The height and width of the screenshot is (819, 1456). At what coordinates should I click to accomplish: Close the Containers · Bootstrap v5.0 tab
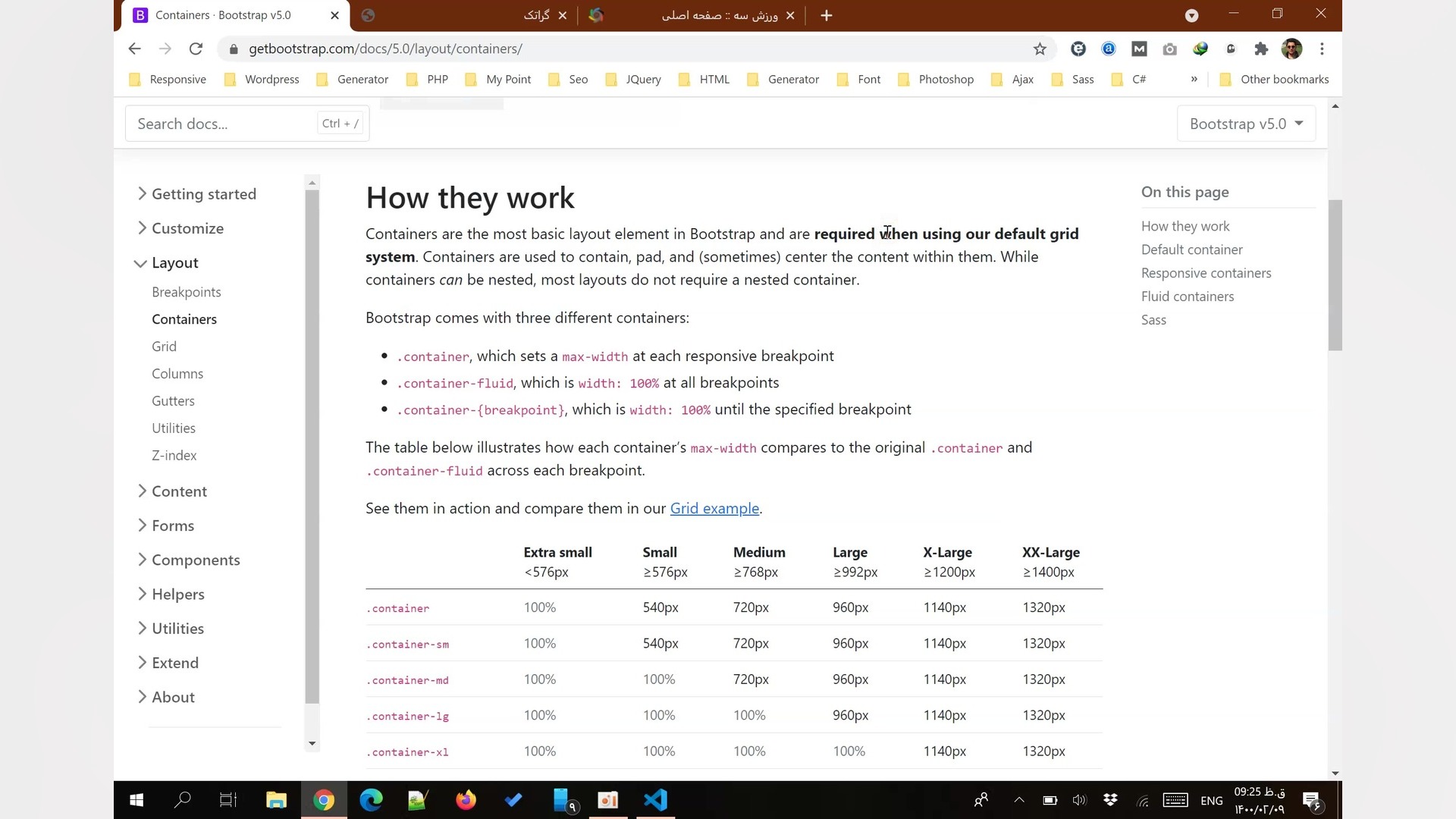click(x=335, y=15)
